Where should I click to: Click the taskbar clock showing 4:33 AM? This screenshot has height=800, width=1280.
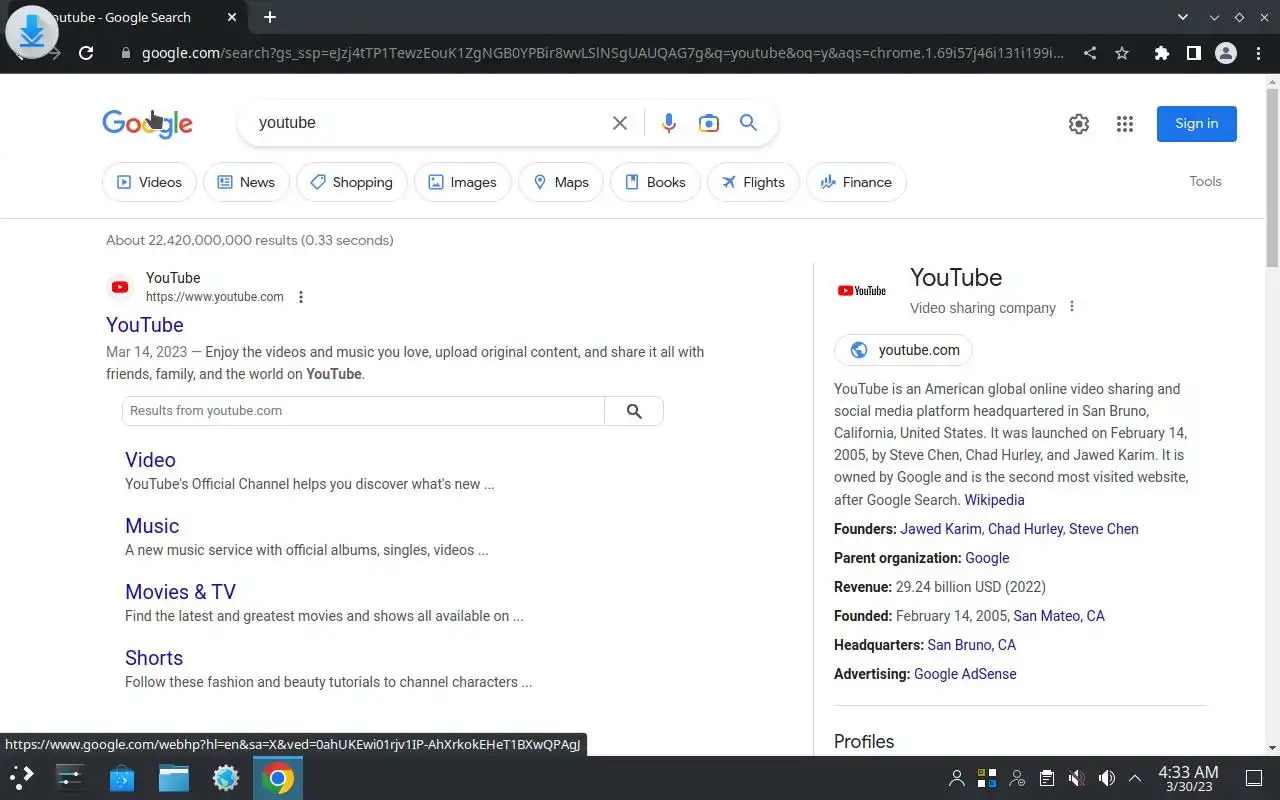(x=1188, y=778)
